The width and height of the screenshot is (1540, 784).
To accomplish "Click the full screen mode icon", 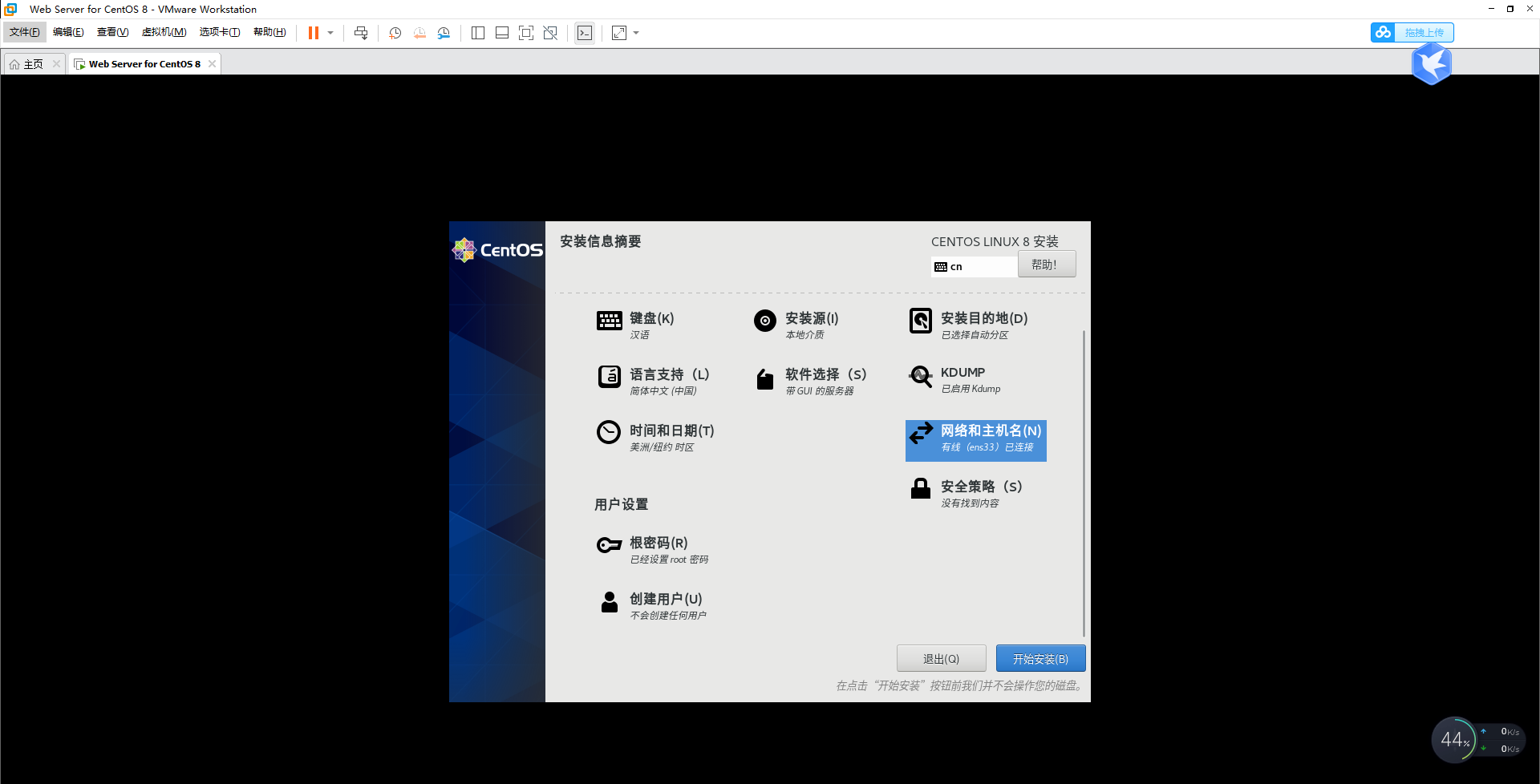I will click(526, 33).
